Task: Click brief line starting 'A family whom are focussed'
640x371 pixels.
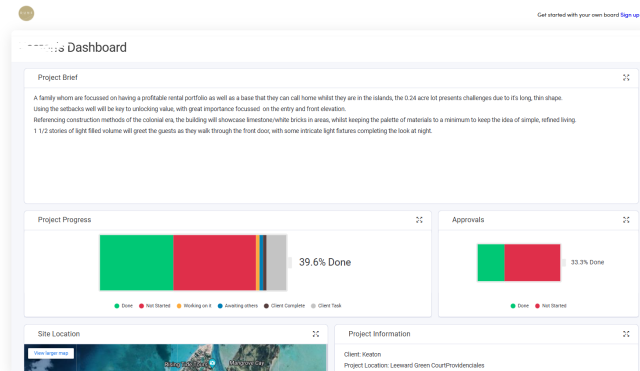Action: click(298, 98)
